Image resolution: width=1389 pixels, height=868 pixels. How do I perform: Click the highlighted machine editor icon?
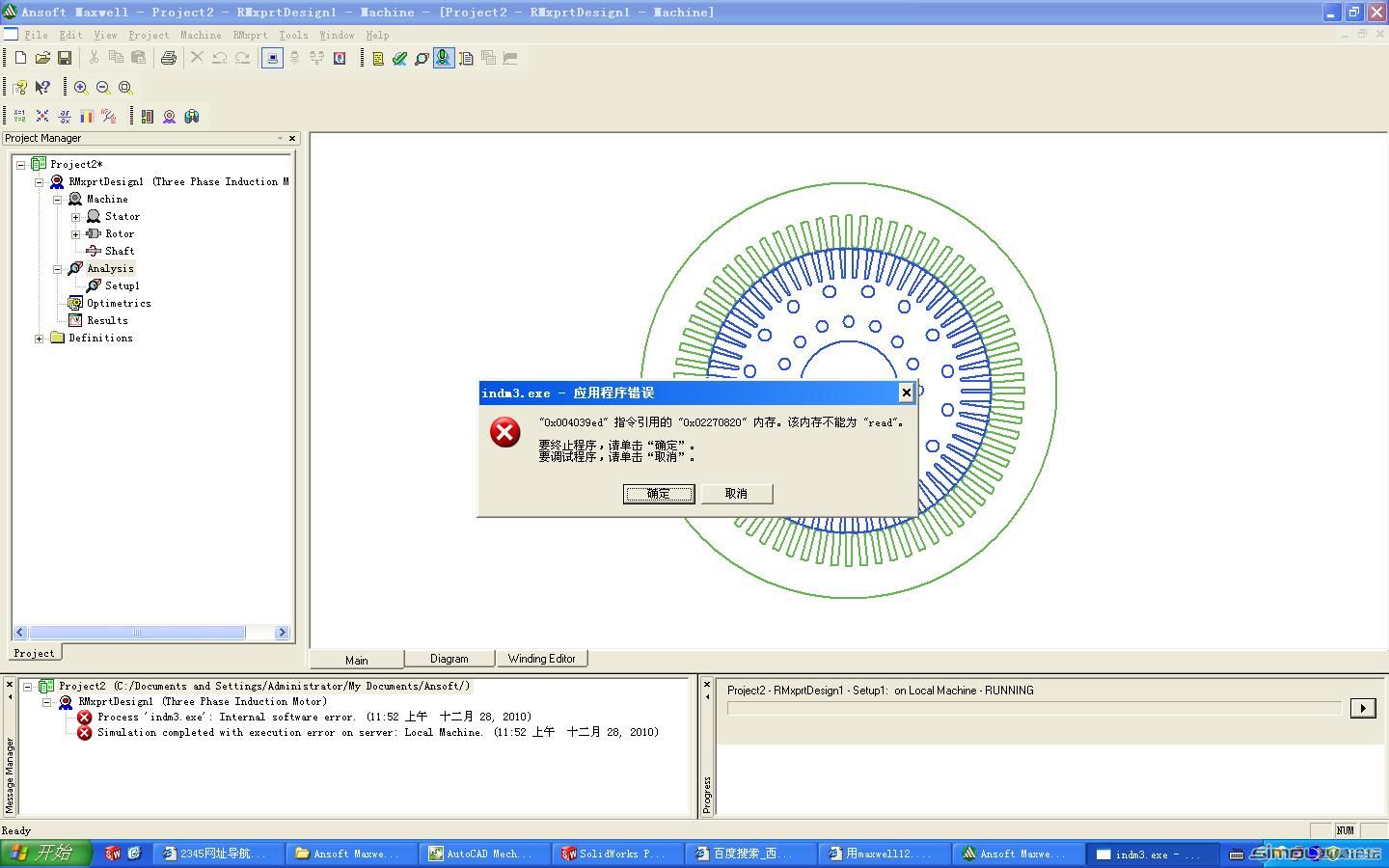(x=444, y=58)
